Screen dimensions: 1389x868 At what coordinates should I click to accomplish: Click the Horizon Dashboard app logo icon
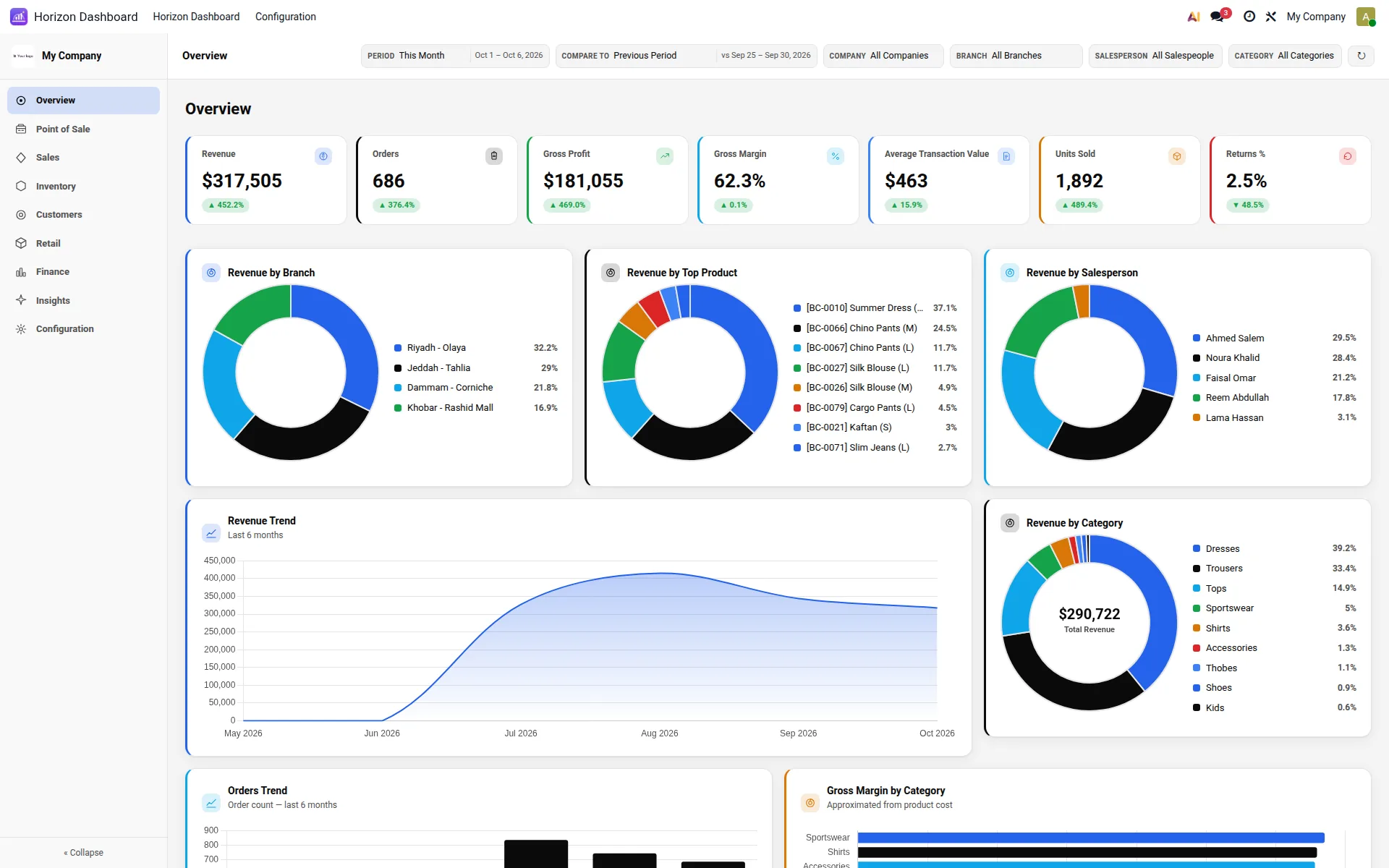19,17
